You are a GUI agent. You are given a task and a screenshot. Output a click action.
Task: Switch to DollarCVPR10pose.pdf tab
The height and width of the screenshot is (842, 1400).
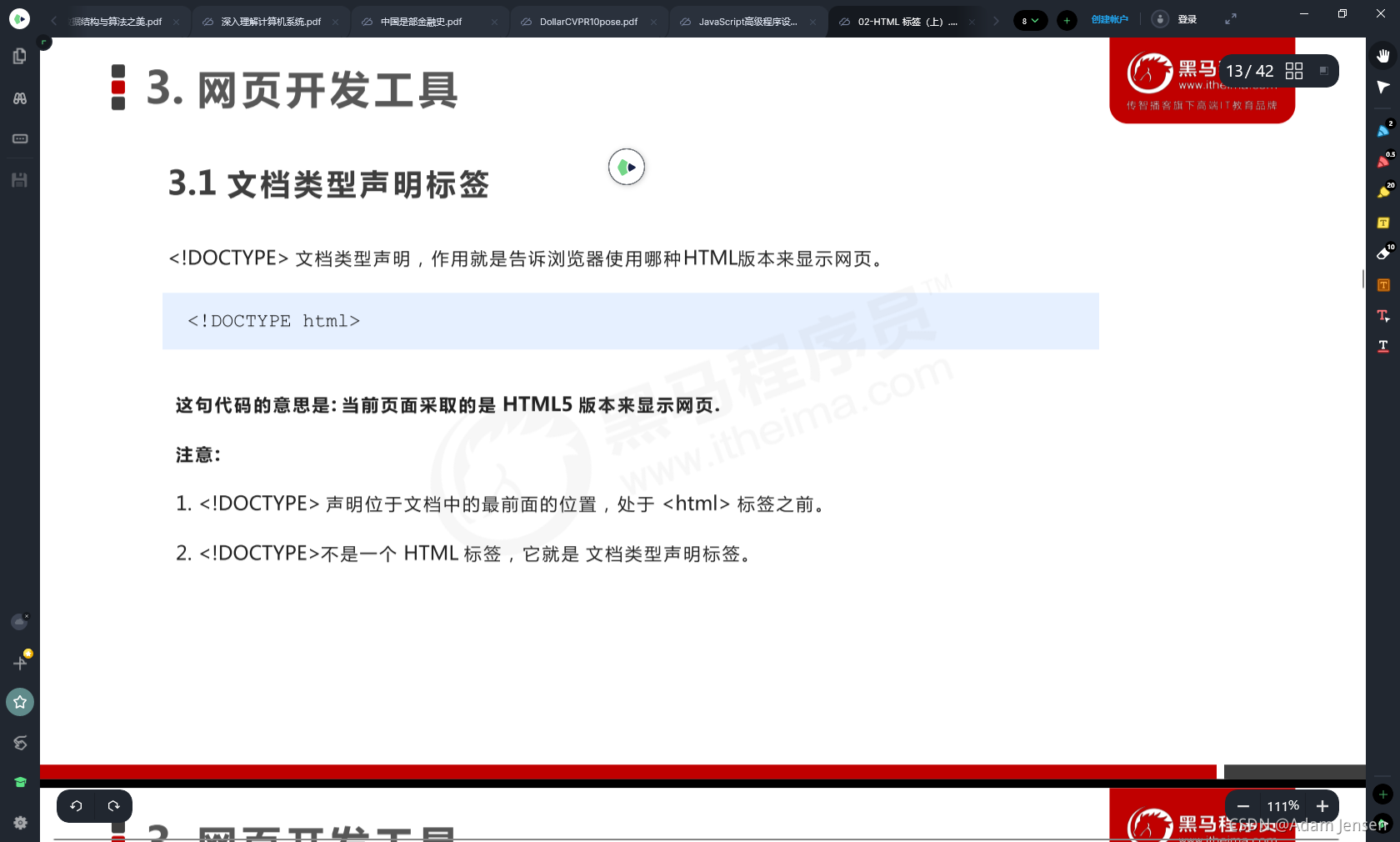(x=588, y=22)
